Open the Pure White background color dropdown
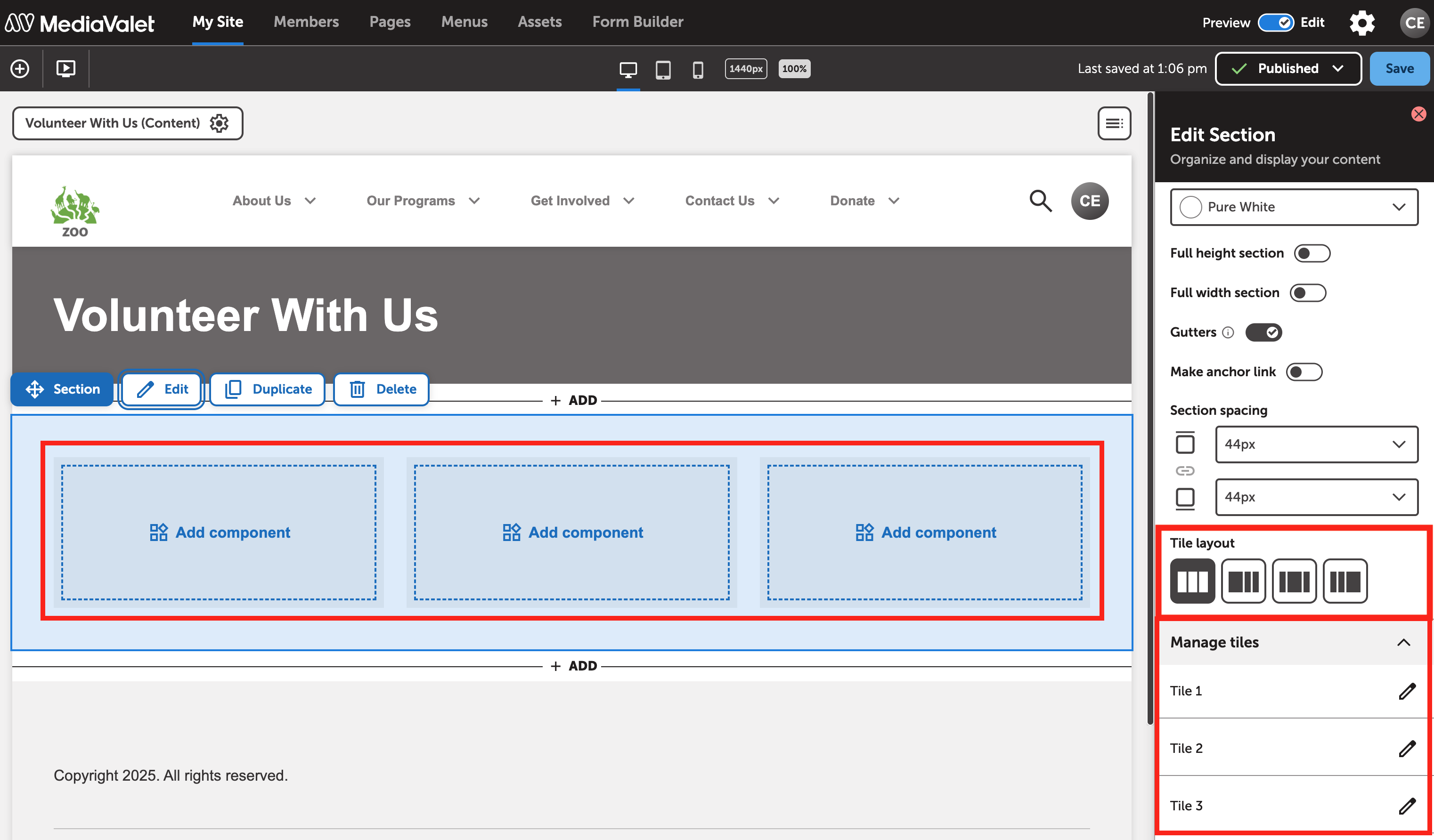1434x840 pixels. pyautogui.click(x=1294, y=207)
